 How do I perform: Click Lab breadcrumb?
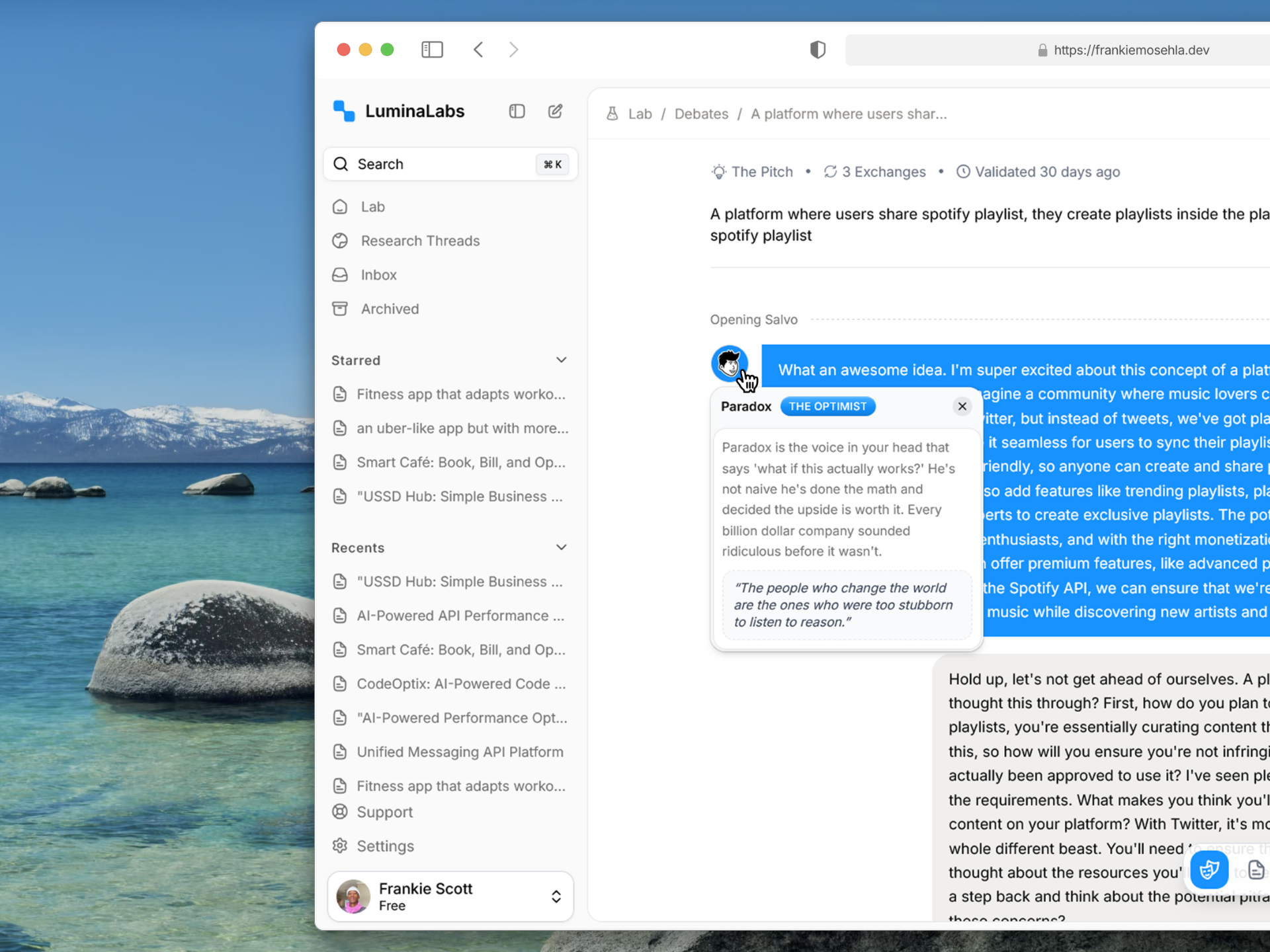[640, 114]
